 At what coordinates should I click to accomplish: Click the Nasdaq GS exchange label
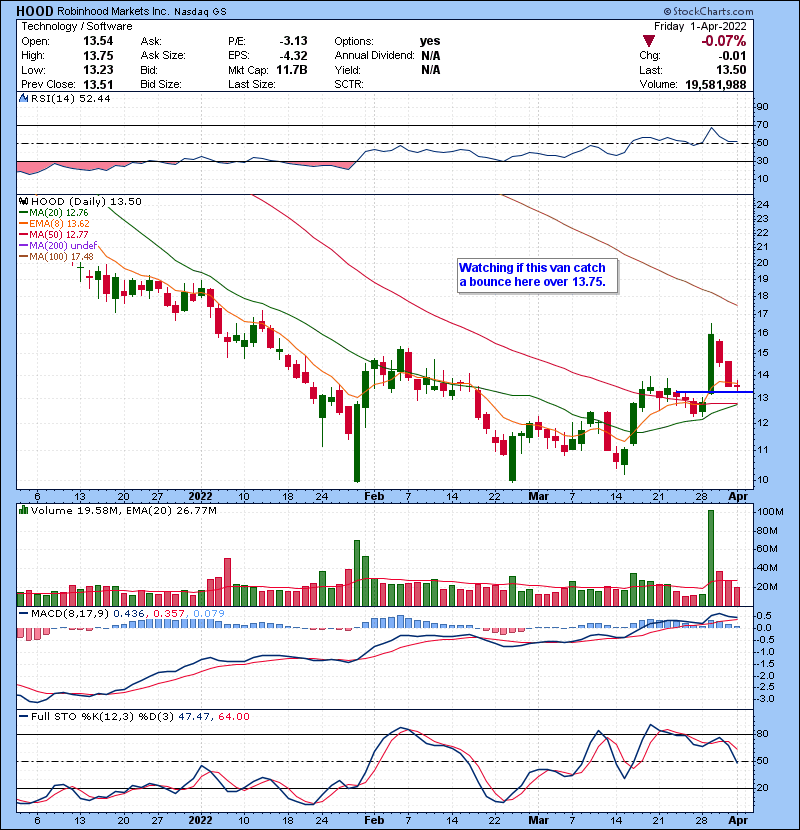point(200,11)
